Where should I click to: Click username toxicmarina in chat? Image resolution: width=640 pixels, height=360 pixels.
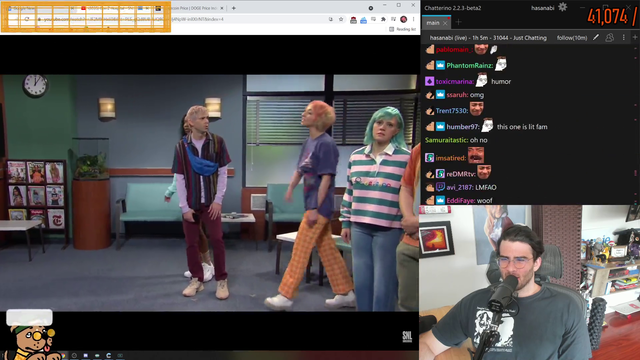(455, 82)
